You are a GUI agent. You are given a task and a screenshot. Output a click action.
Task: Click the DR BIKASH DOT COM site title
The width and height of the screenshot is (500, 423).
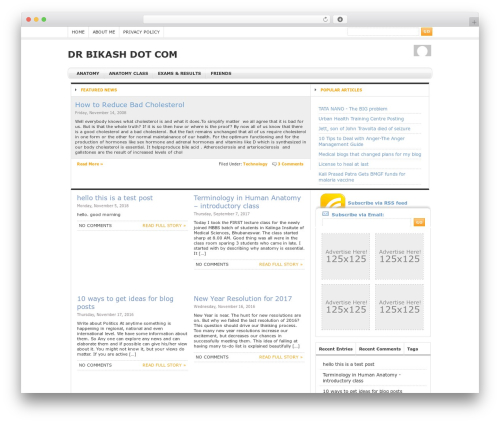click(x=122, y=54)
